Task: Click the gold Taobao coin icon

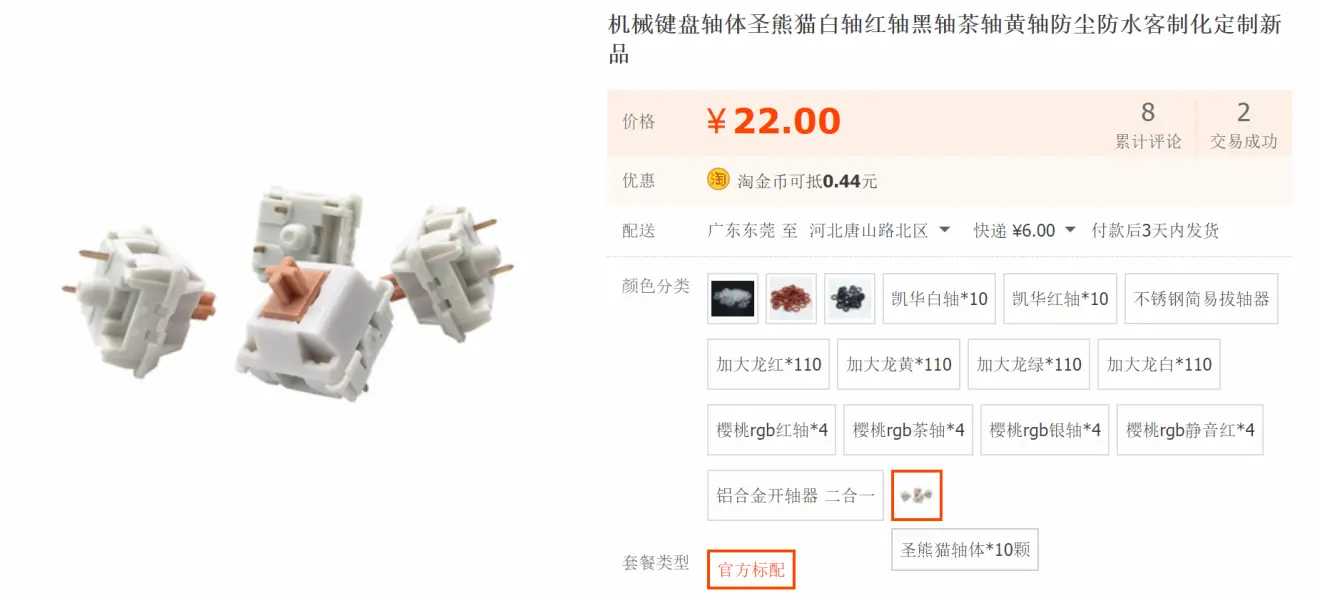Action: tap(718, 180)
